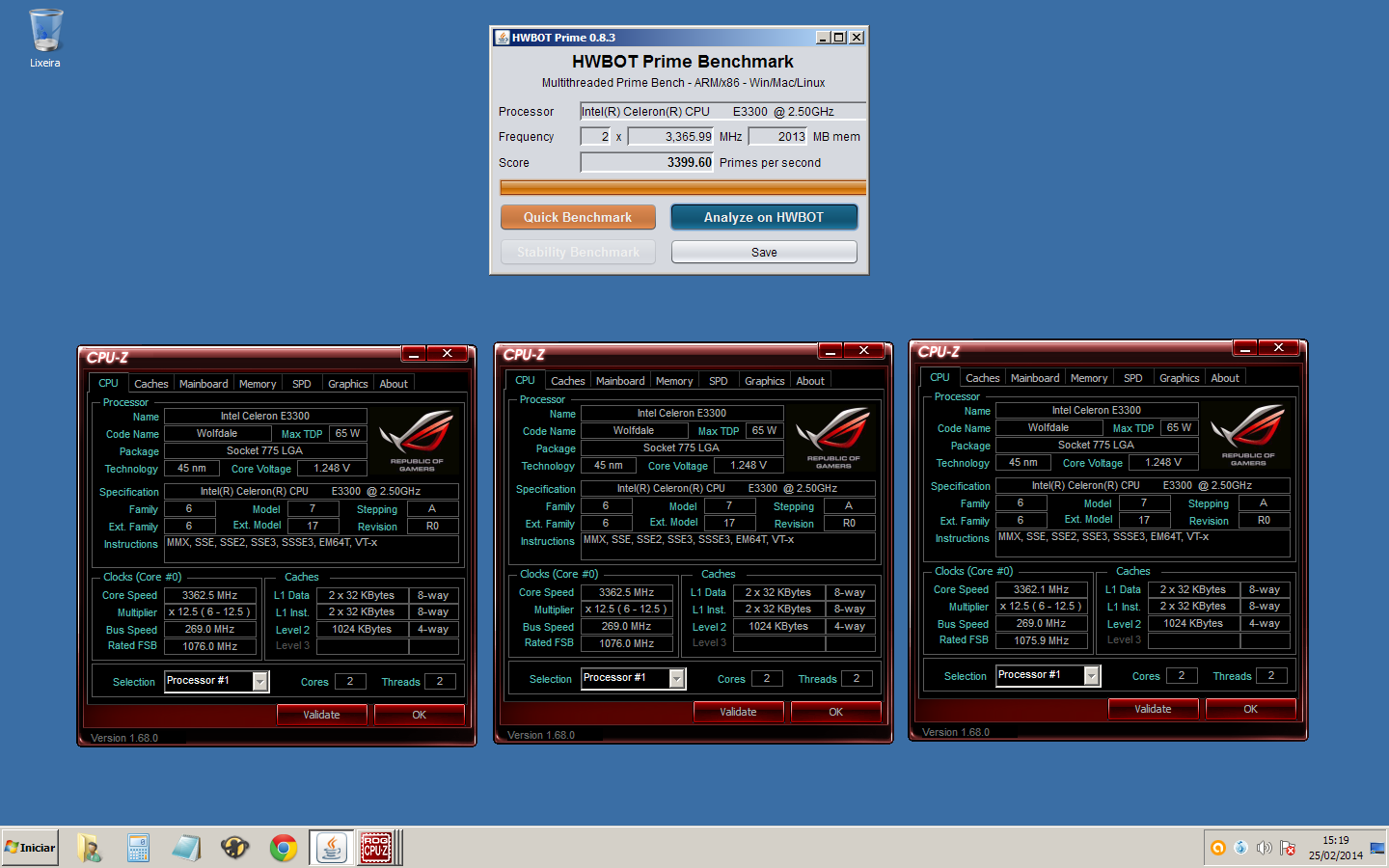Open the Lixeira recycle bin icon
The height and width of the screenshot is (868, 1389).
(x=44, y=39)
